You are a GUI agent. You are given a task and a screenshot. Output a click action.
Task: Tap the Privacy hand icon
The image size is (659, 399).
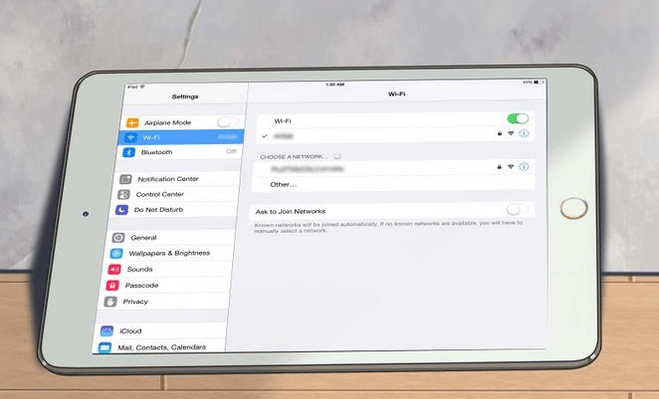(110, 302)
